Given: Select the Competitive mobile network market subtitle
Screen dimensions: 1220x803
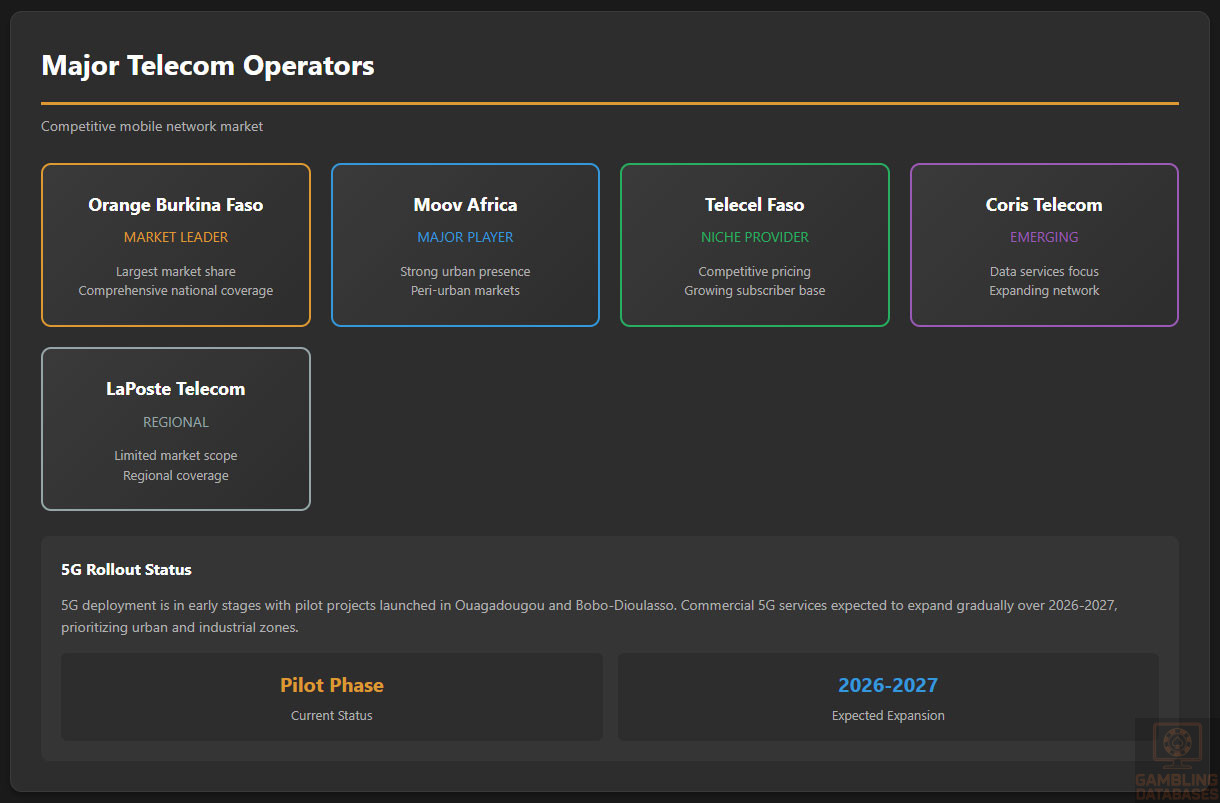Looking at the screenshot, I should click(x=152, y=126).
